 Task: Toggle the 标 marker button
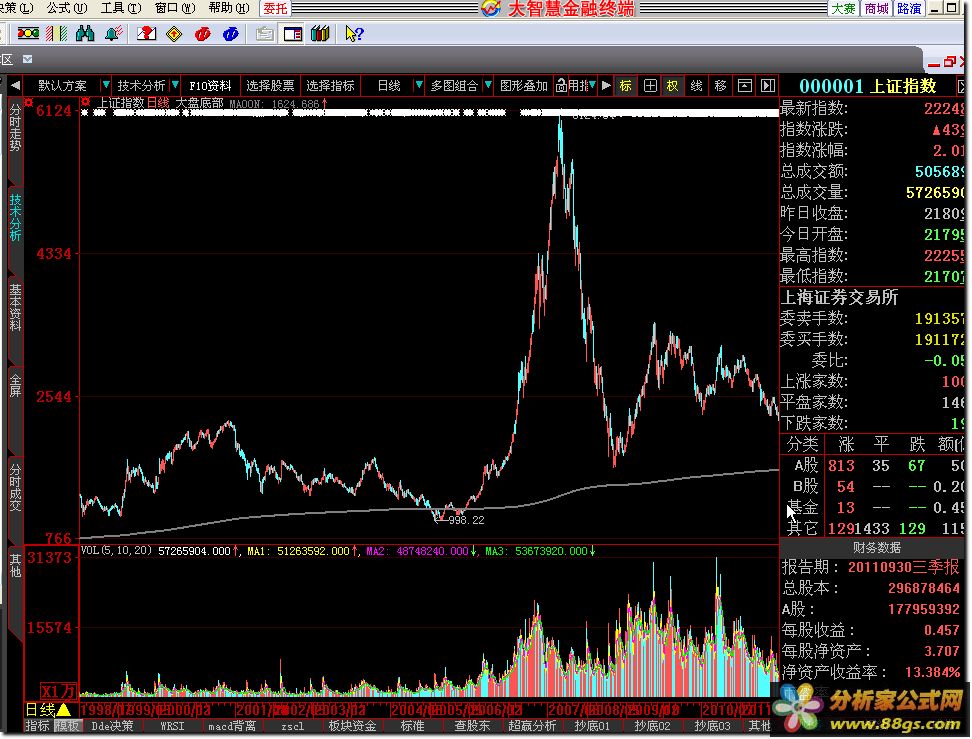coord(626,86)
